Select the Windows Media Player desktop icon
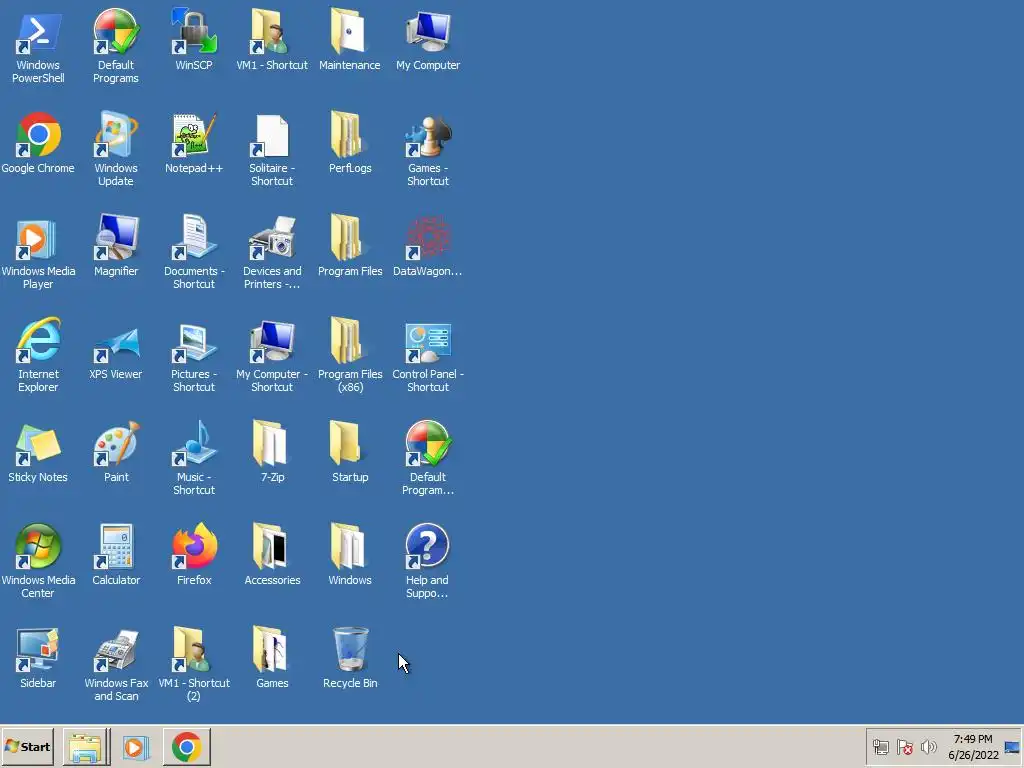This screenshot has width=1024, height=768. (38, 238)
